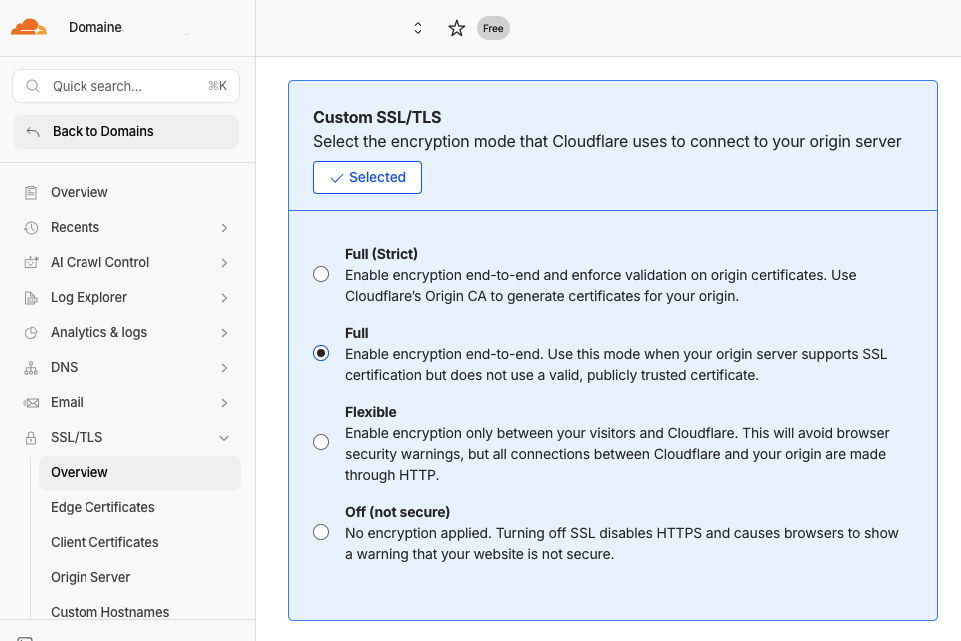The image size is (961, 641).
Task: Focus the Quick search field
Action: pyautogui.click(x=126, y=86)
